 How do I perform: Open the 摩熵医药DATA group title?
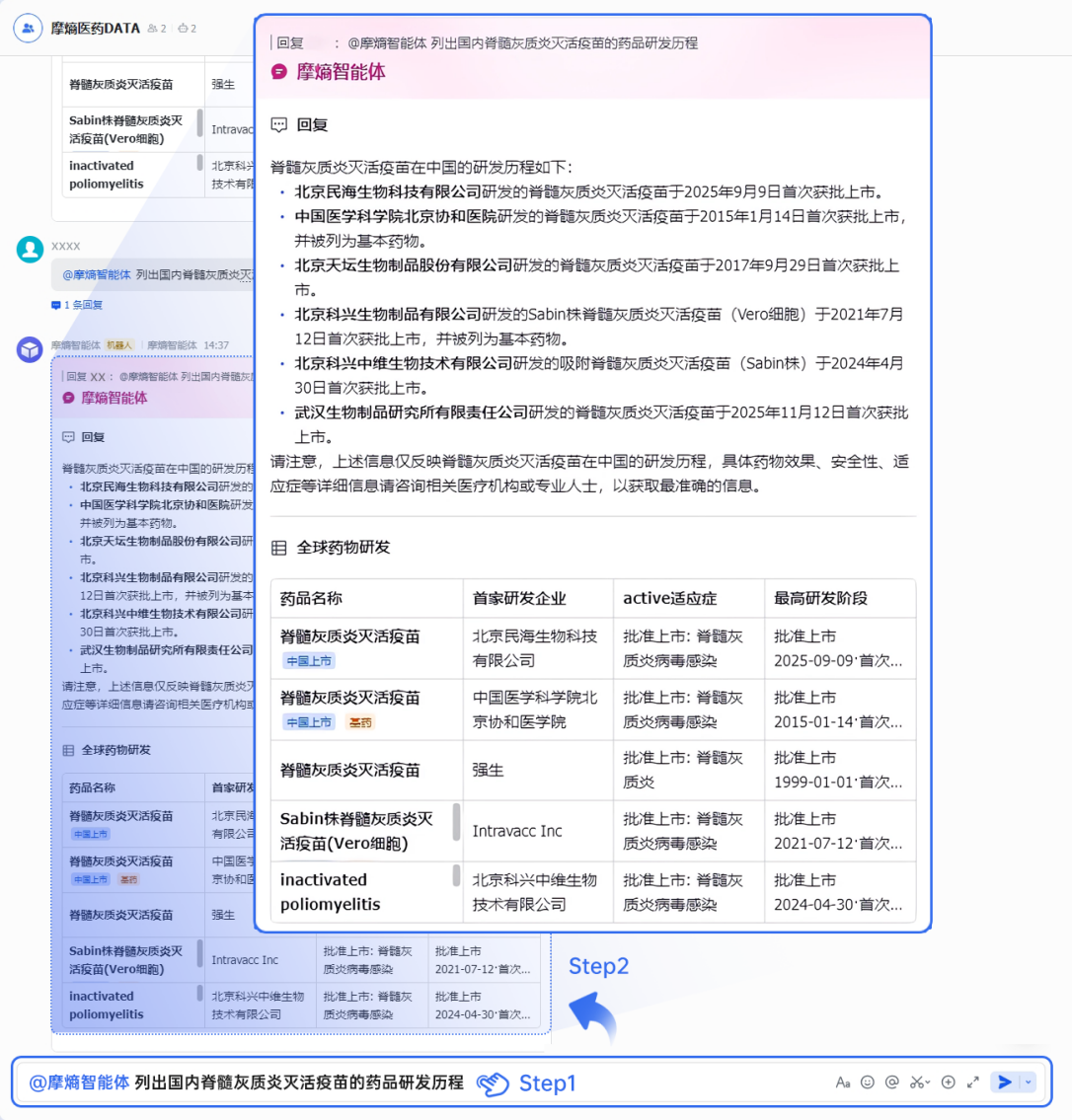click(95, 29)
